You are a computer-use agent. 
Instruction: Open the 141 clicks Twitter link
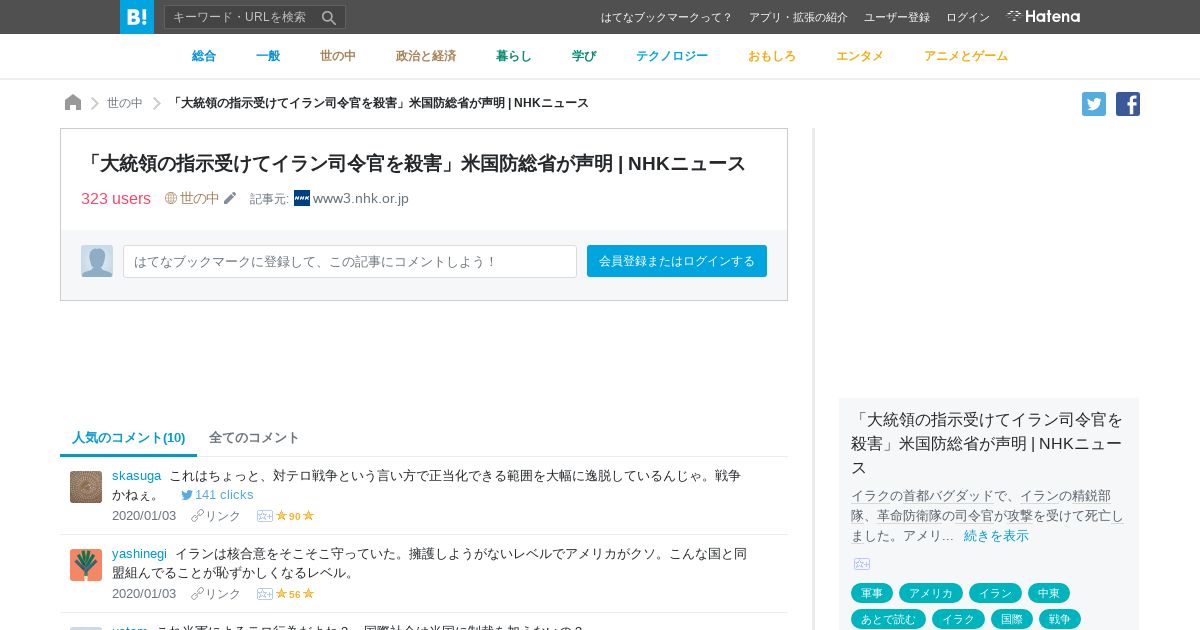click(x=217, y=495)
